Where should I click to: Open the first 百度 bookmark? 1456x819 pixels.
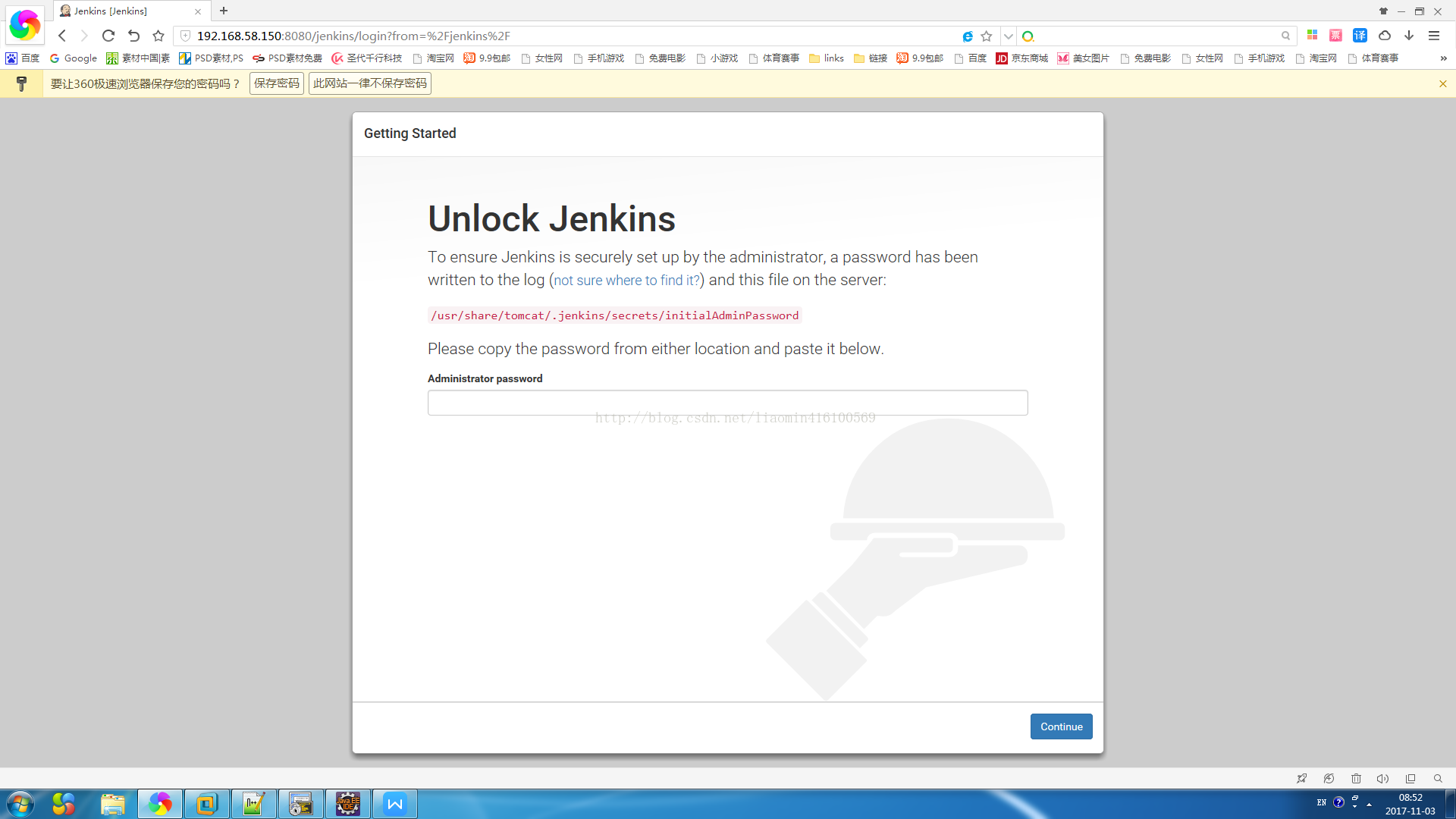point(23,58)
